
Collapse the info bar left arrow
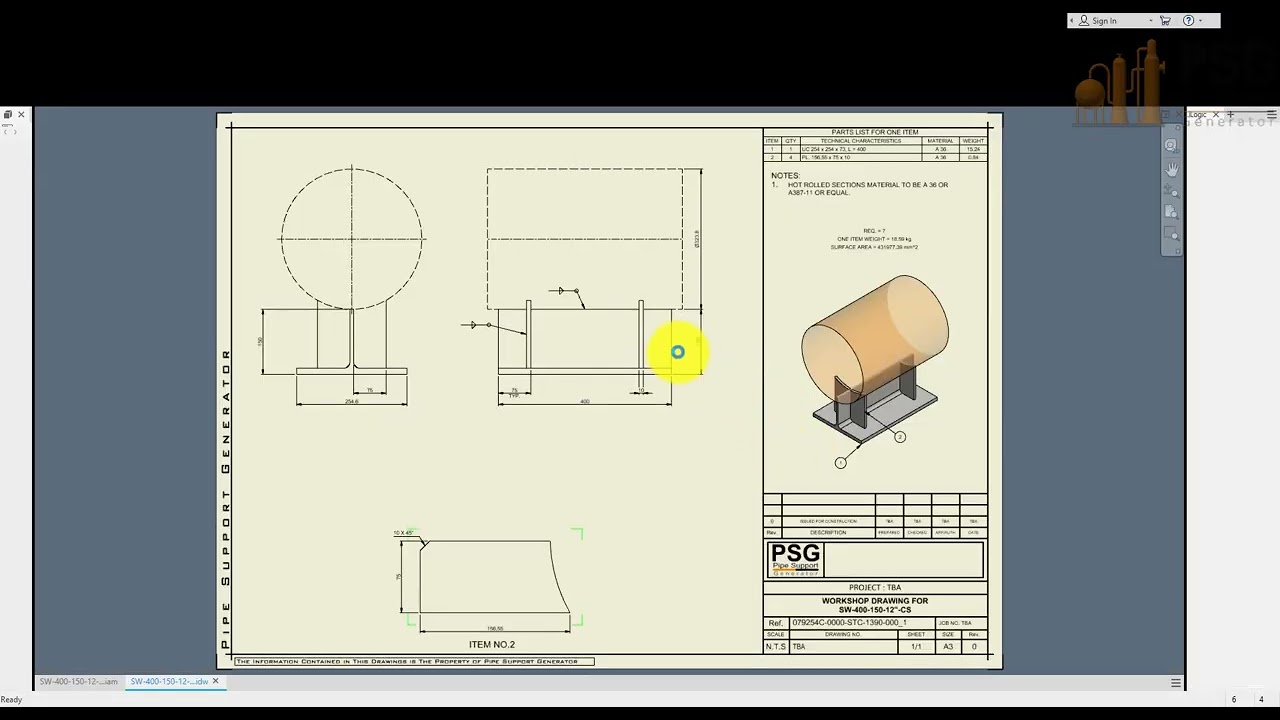[x=1072, y=20]
